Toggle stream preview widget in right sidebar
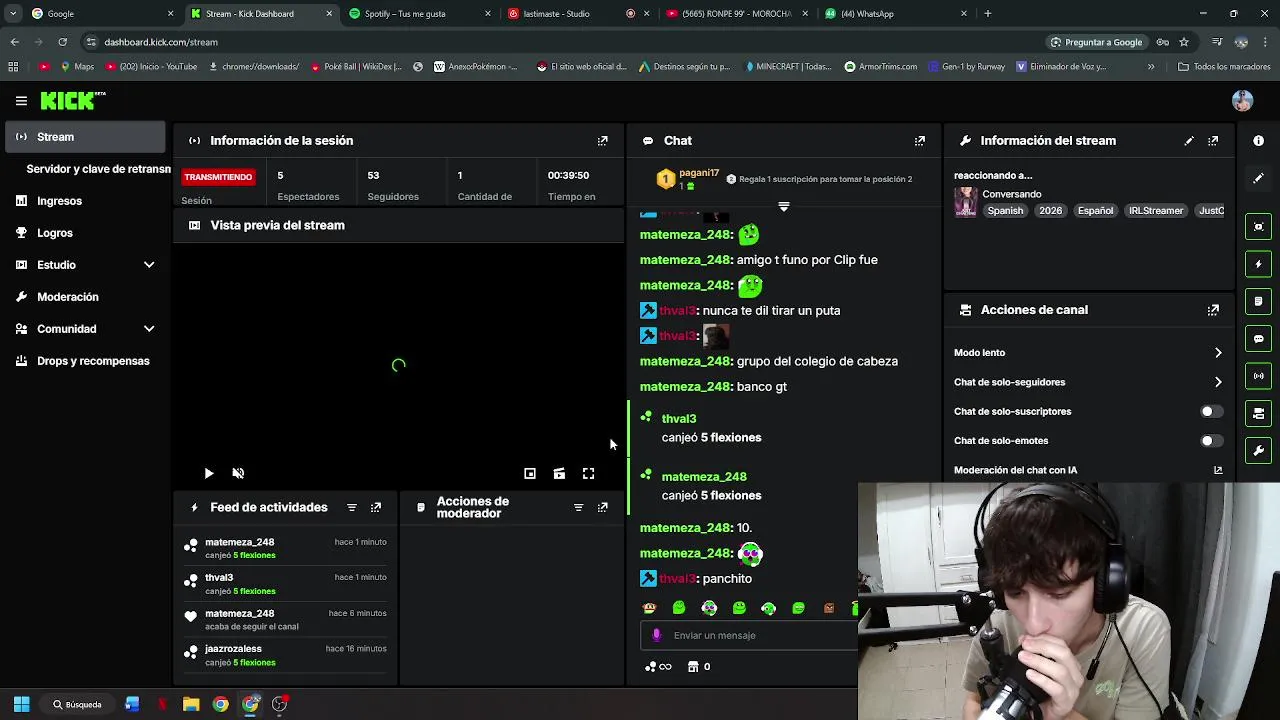 tap(1259, 227)
